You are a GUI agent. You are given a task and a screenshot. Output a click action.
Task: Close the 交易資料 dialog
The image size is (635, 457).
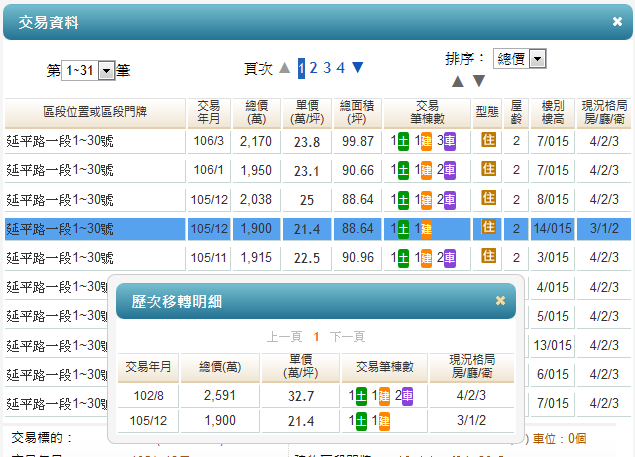(617, 21)
